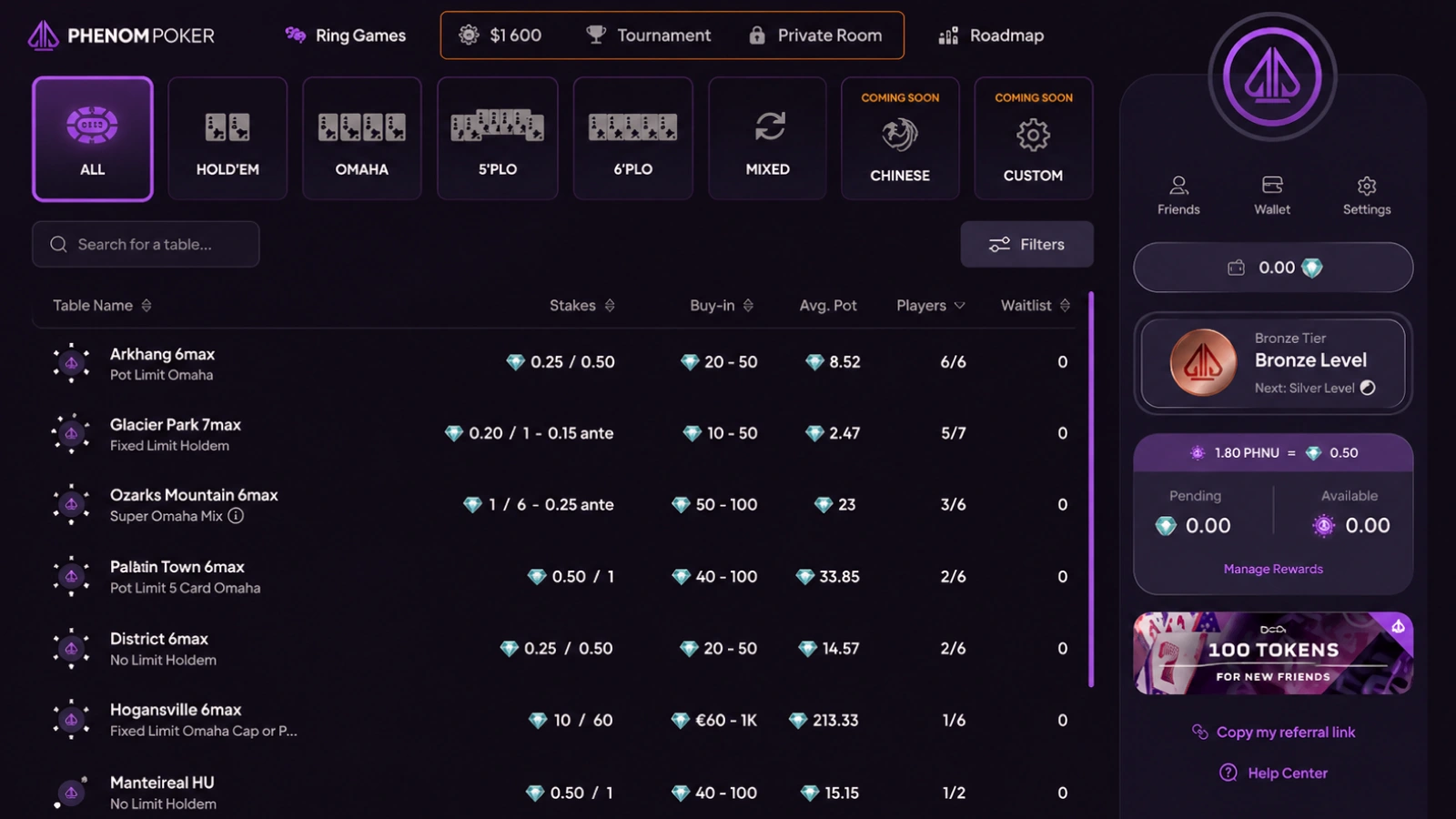The image size is (1456, 819).
Task: Click the Bronze tier badge icon
Action: coord(1203,362)
